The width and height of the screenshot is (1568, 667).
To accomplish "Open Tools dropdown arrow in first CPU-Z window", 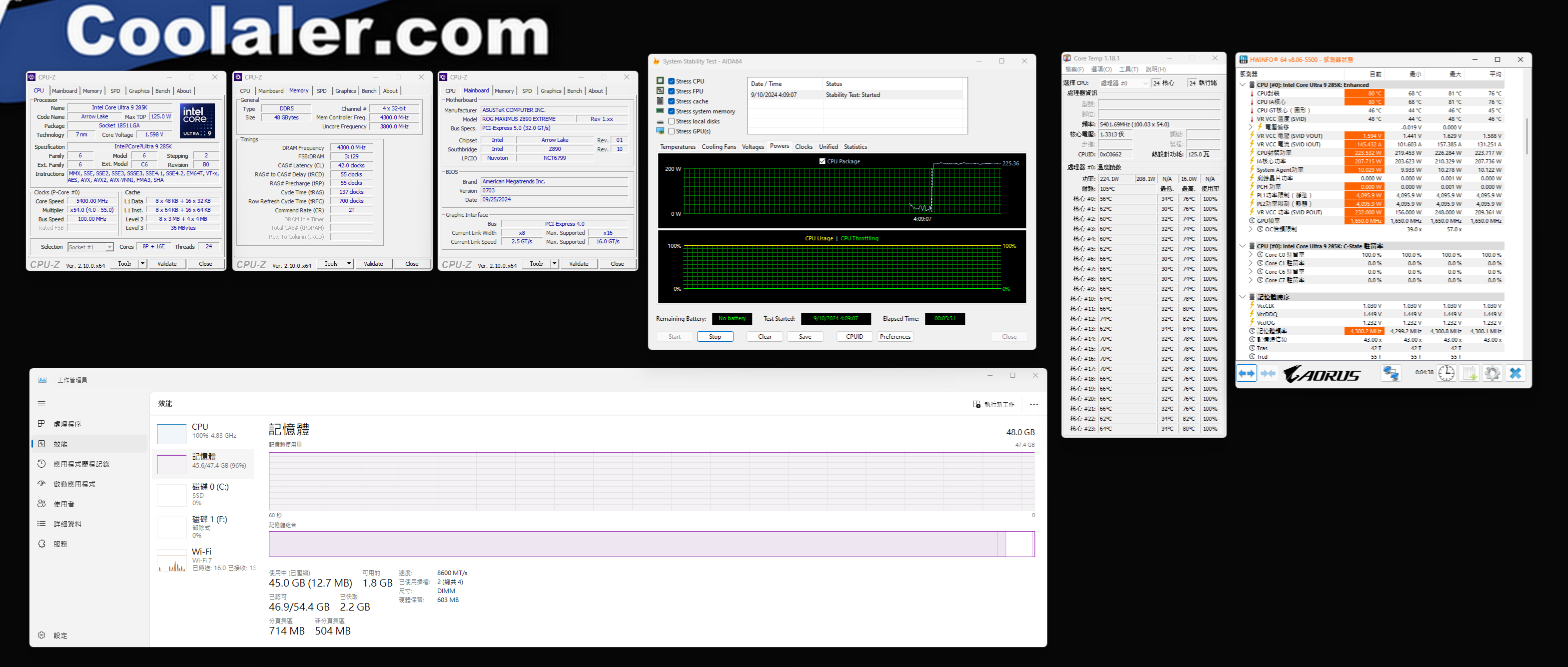I will tap(142, 263).
